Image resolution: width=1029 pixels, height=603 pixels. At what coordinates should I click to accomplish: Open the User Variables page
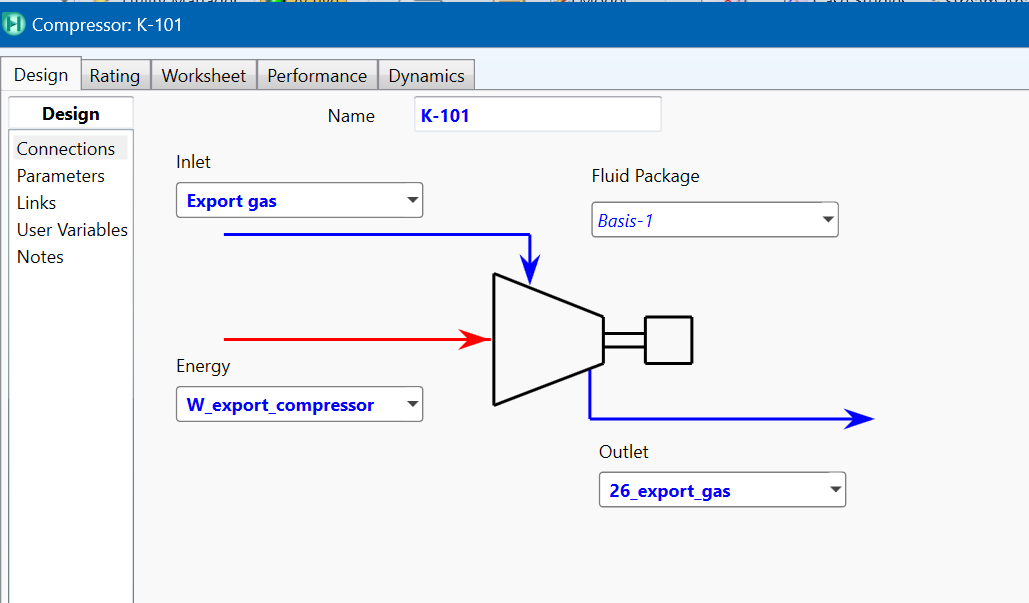[72, 229]
